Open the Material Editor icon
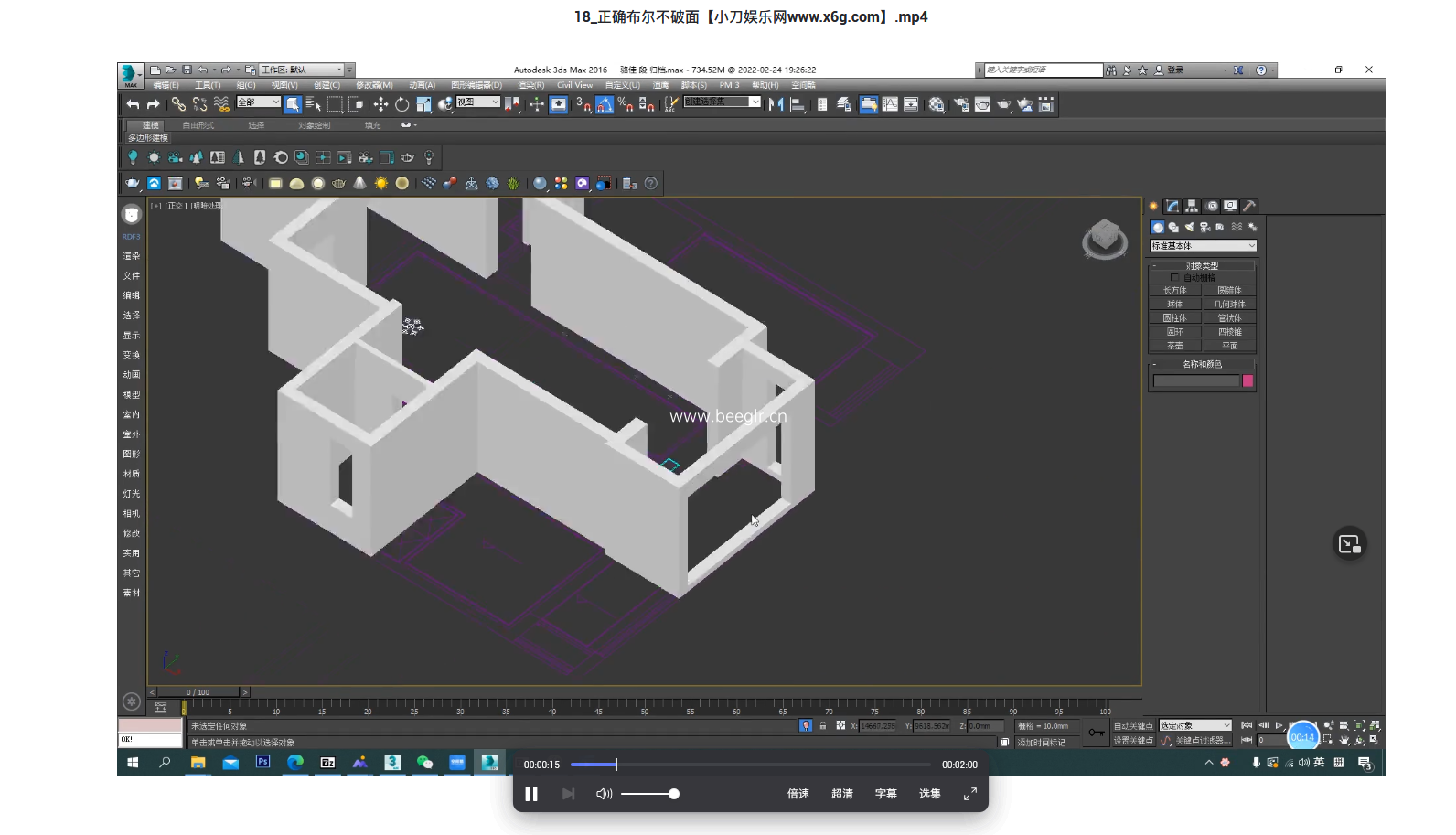The width and height of the screenshot is (1456, 835). [937, 104]
